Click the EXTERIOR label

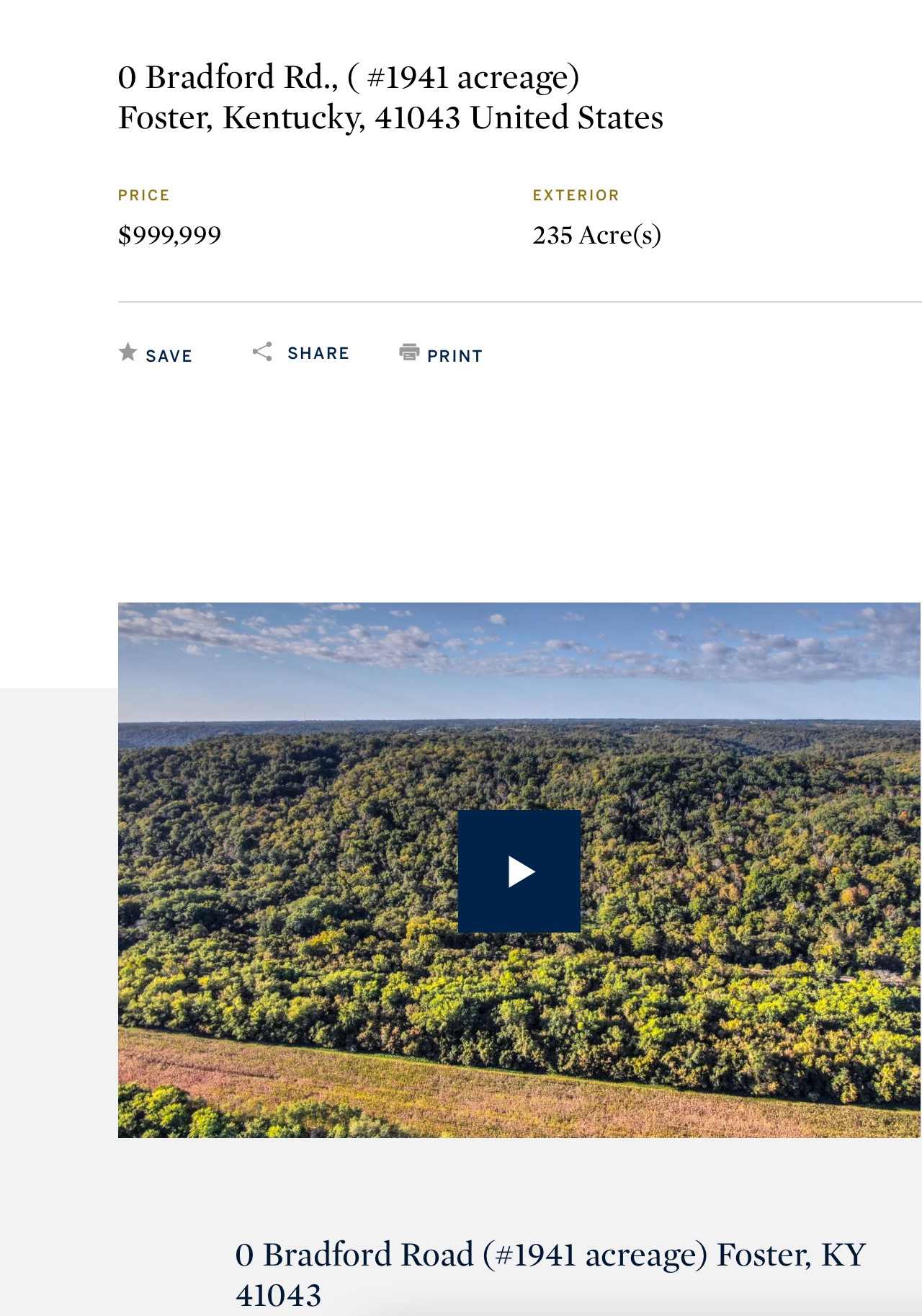576,195
